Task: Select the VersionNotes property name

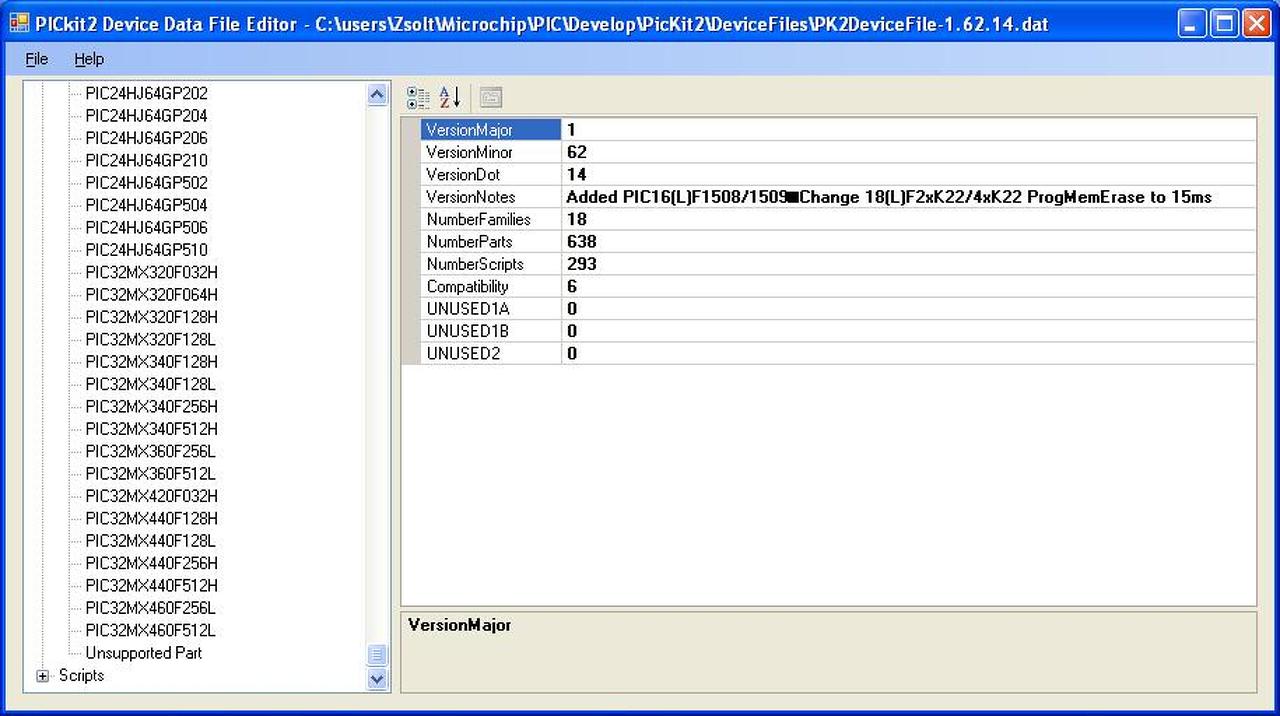Action: tap(491, 197)
